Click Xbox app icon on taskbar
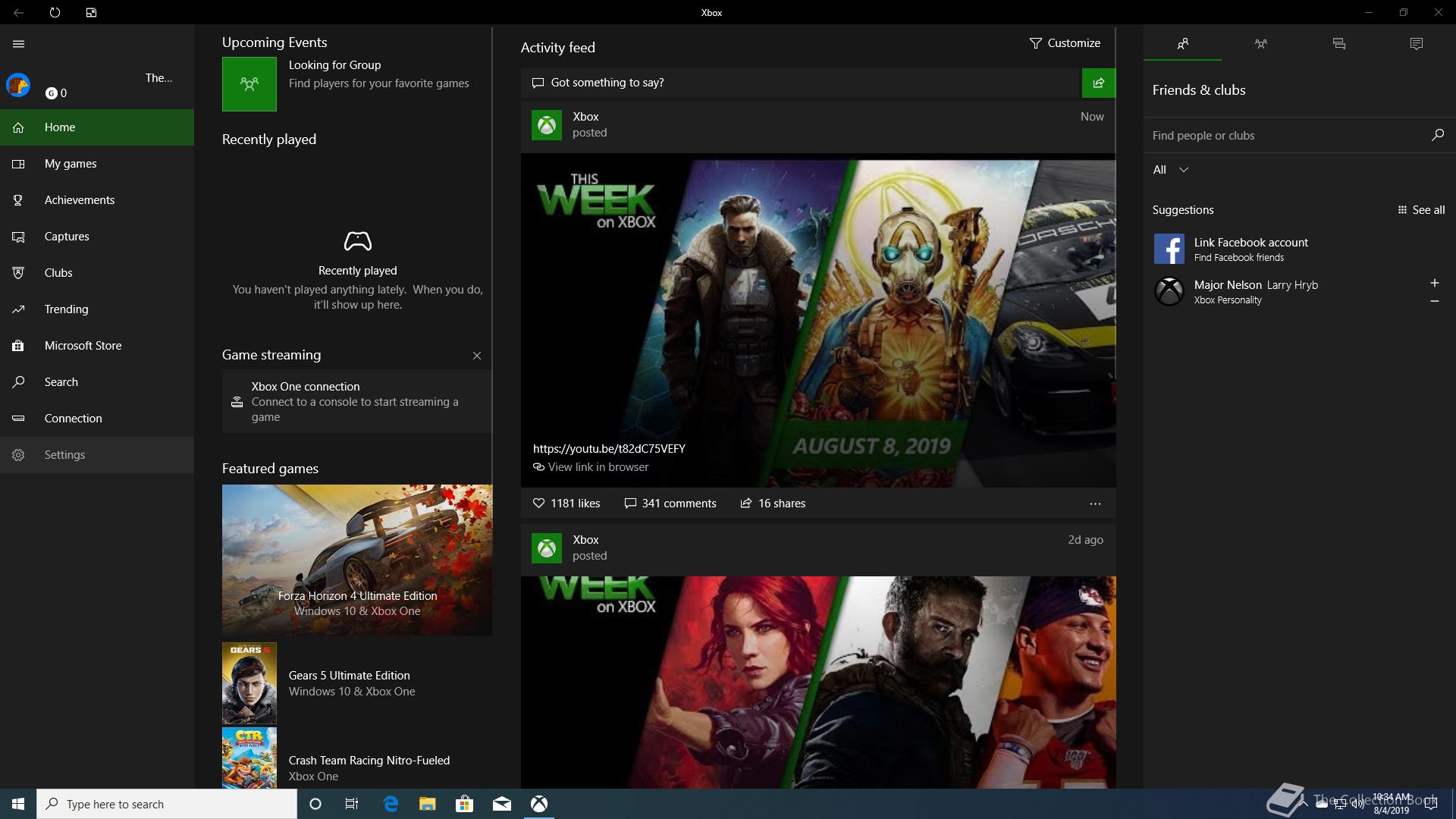The image size is (1456, 819). pos(538,804)
